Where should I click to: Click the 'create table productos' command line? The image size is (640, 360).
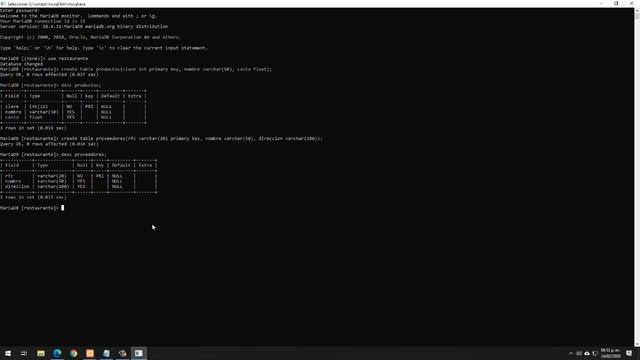136,69
